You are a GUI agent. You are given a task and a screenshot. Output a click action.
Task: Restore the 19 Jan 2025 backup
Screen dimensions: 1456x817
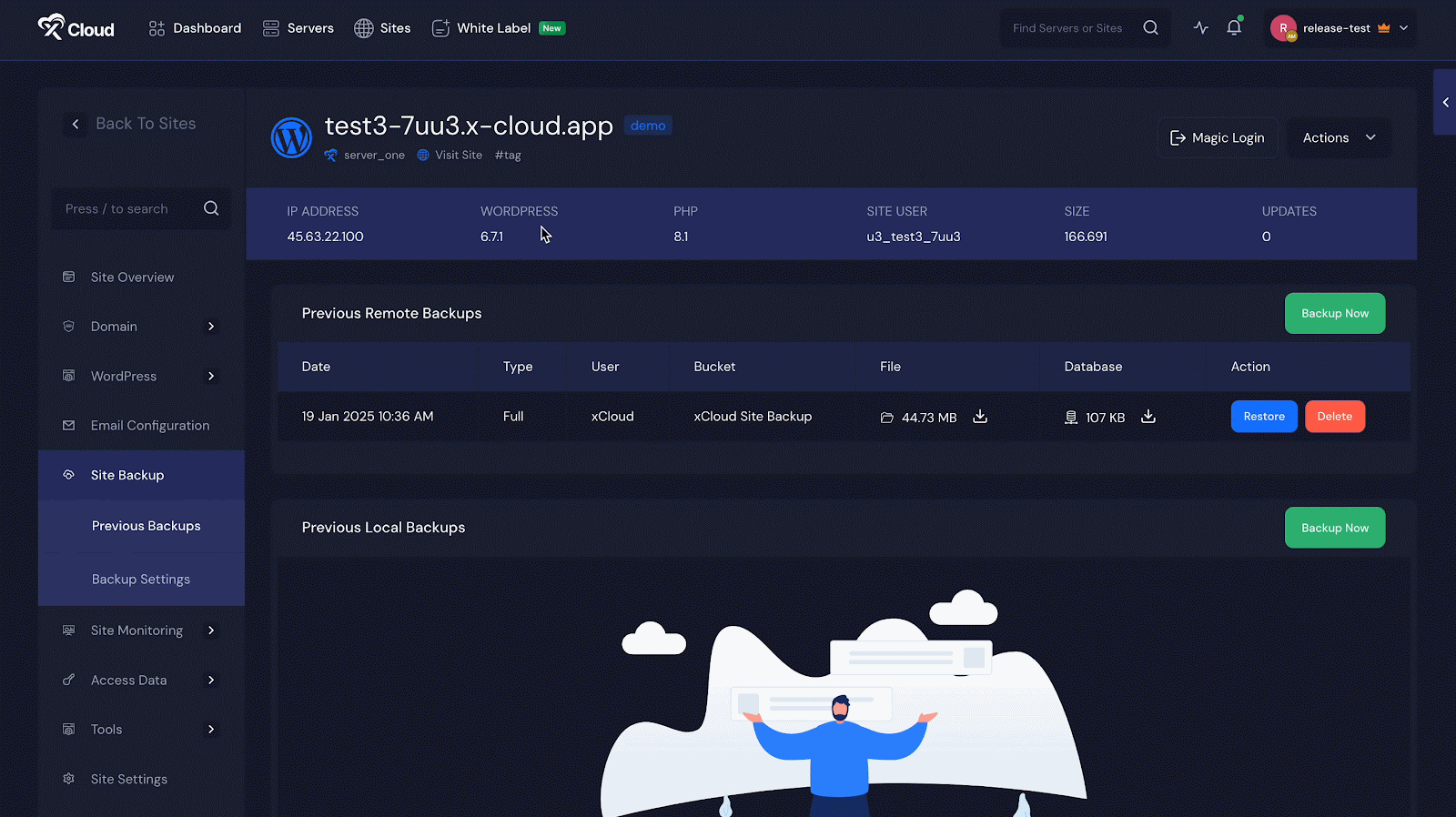[x=1264, y=417]
